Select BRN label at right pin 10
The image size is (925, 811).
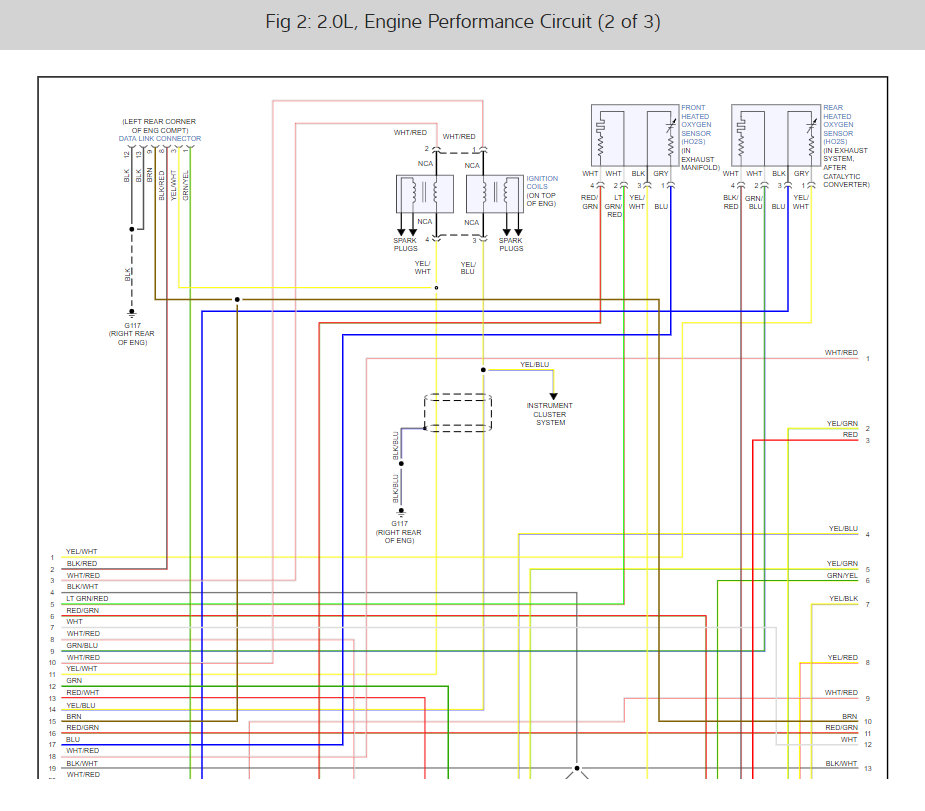coord(849,717)
